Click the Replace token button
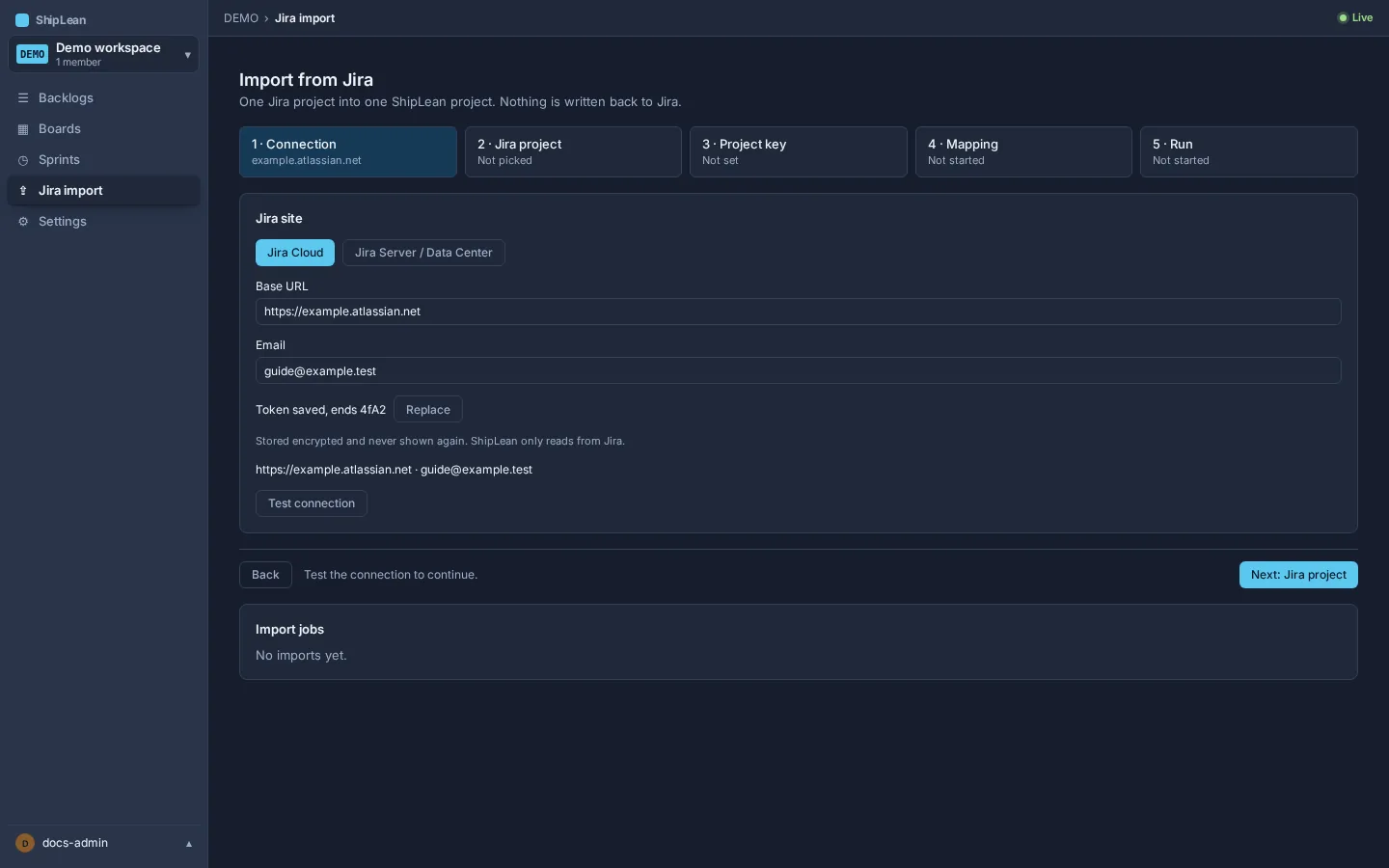 point(428,410)
